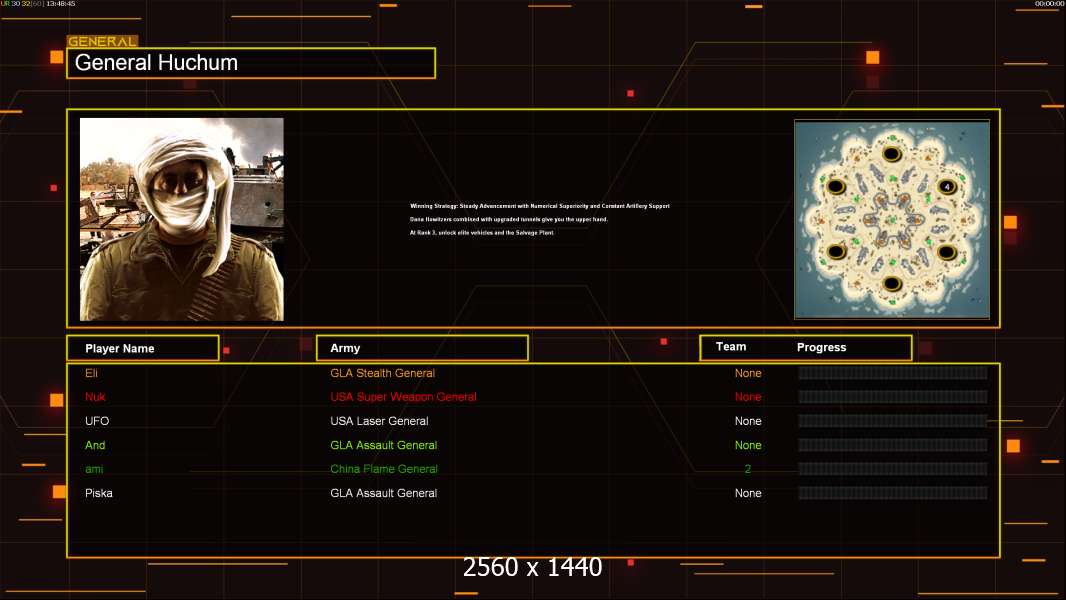Click the 00:00:00 timer readout
This screenshot has width=1066, height=600.
click(1050, 4)
